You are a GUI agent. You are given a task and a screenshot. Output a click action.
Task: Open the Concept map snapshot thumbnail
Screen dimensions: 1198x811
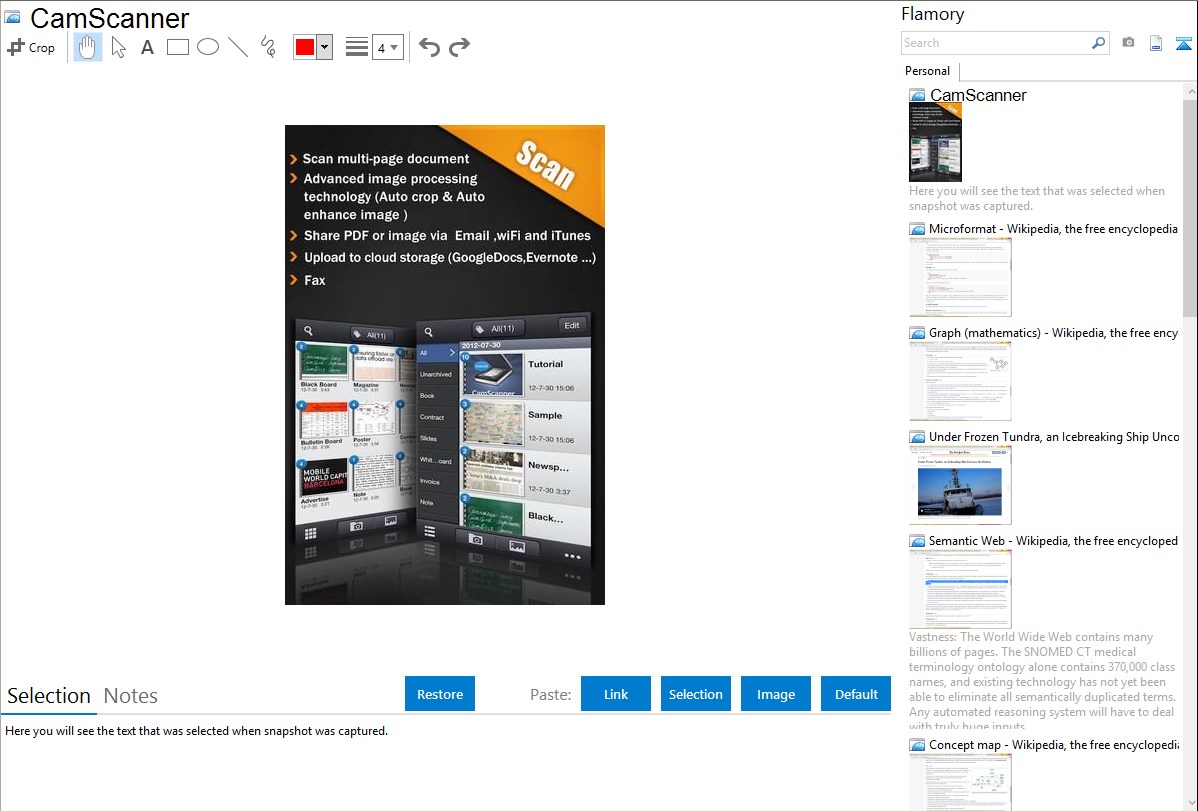960,782
